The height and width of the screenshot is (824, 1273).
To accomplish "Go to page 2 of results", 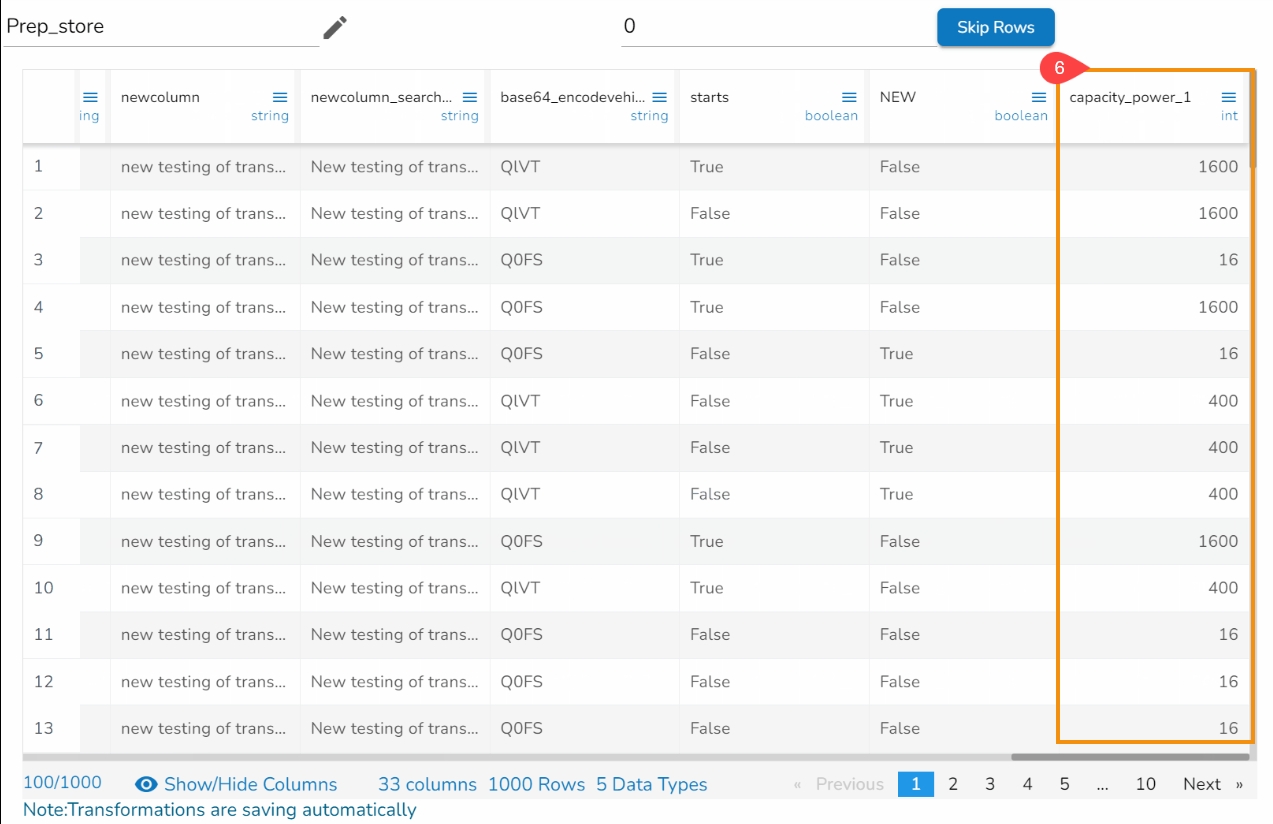I will pyautogui.click(x=953, y=784).
